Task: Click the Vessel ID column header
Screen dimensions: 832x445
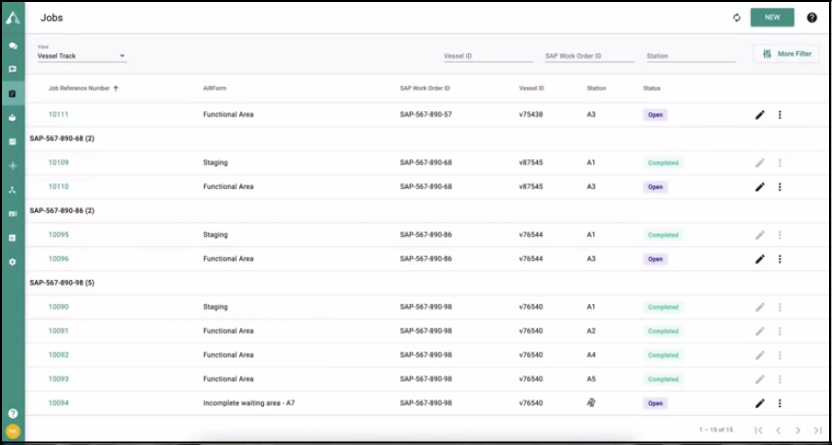Action: pyautogui.click(x=531, y=89)
